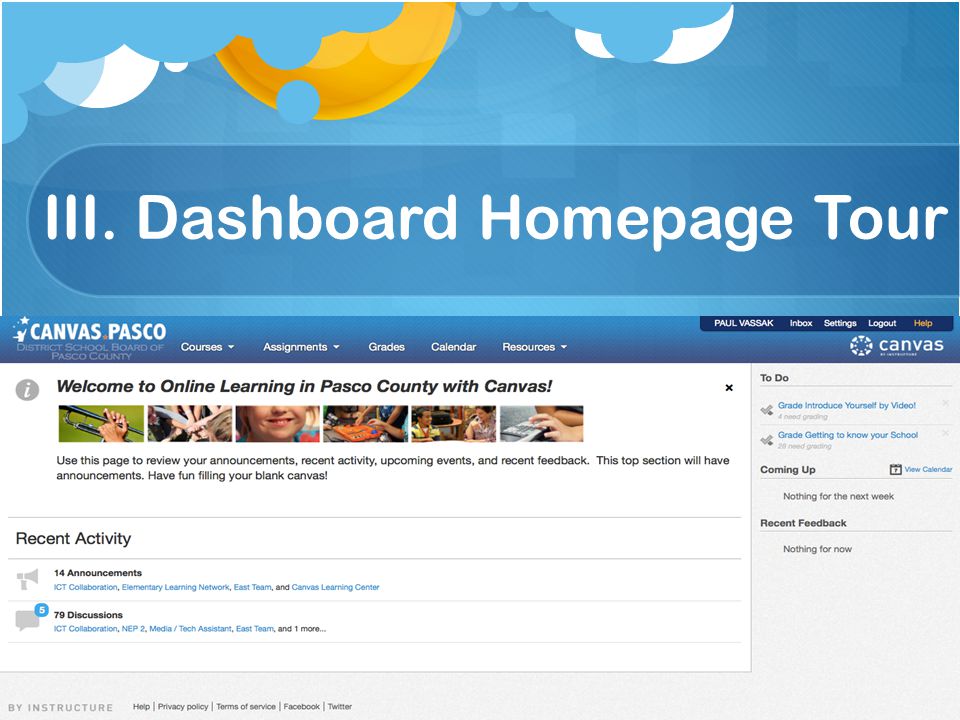Open the Twitter footer link

(x=340, y=707)
